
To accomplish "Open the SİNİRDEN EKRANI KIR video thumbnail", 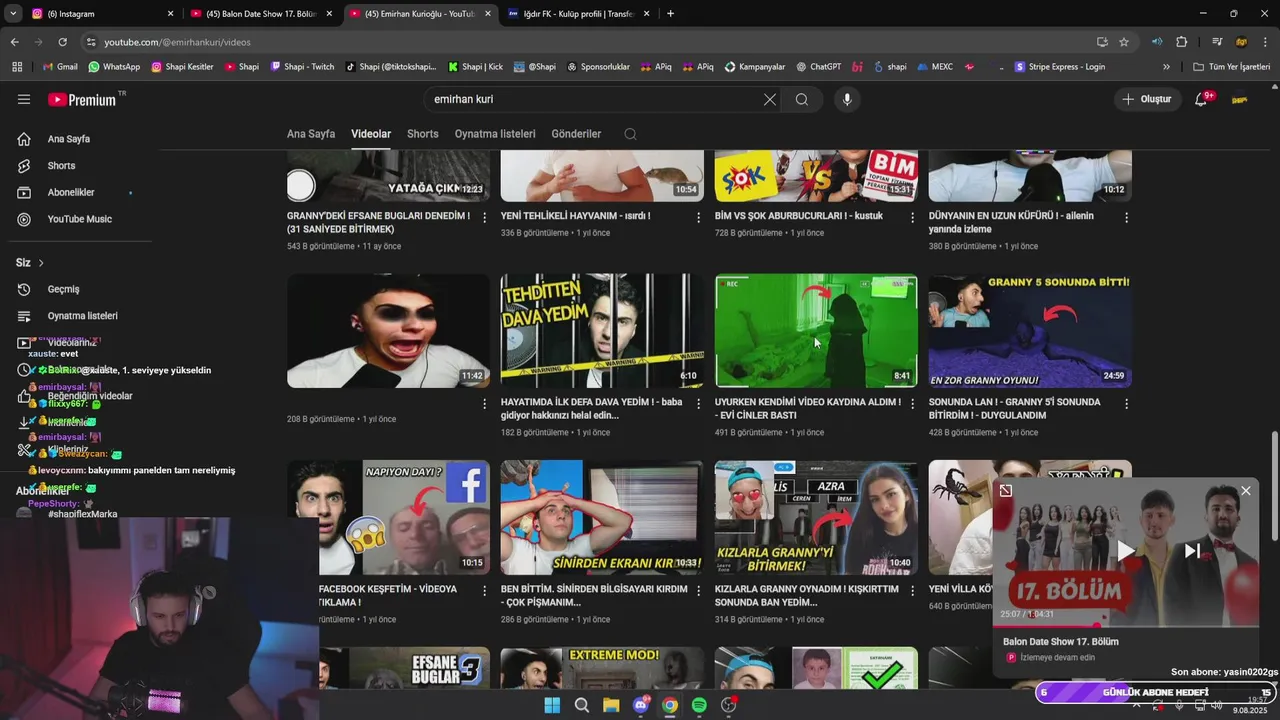I will tap(602, 517).
